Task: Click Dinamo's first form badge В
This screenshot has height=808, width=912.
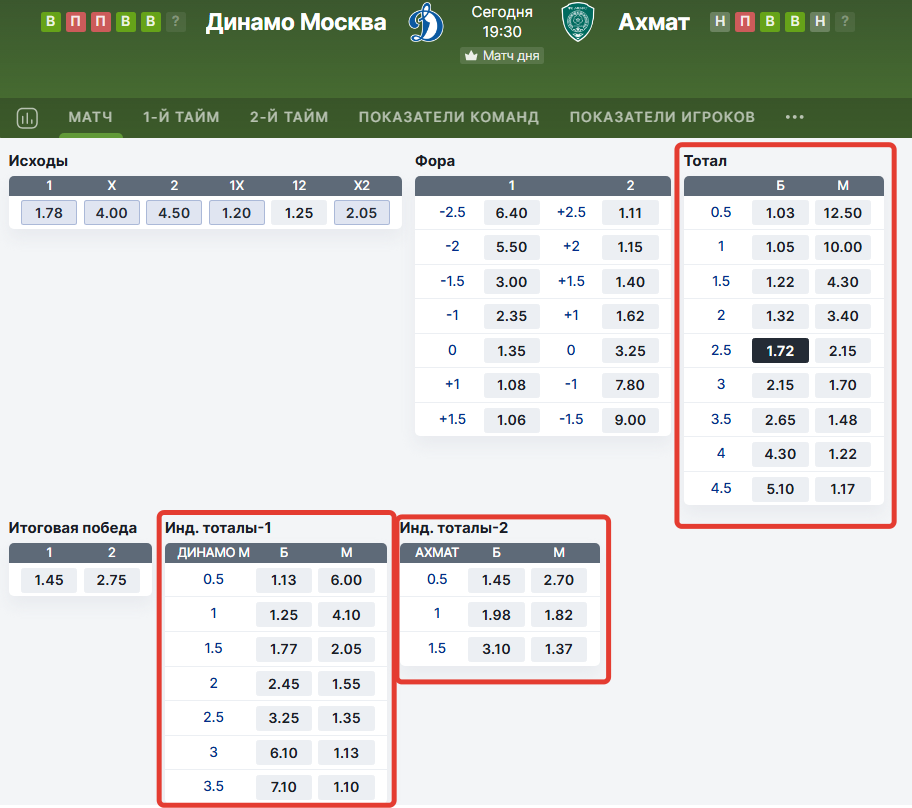Action: pyautogui.click(x=51, y=22)
